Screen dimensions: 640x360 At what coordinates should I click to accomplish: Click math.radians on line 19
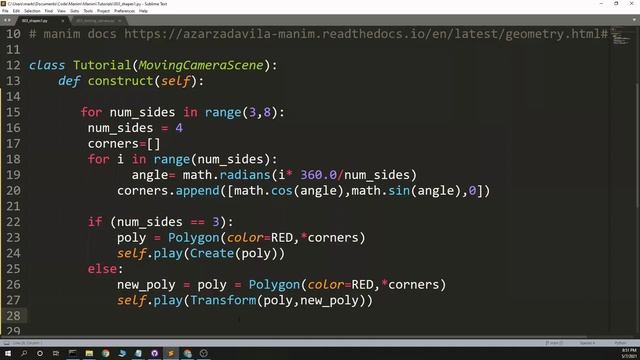click(x=226, y=175)
